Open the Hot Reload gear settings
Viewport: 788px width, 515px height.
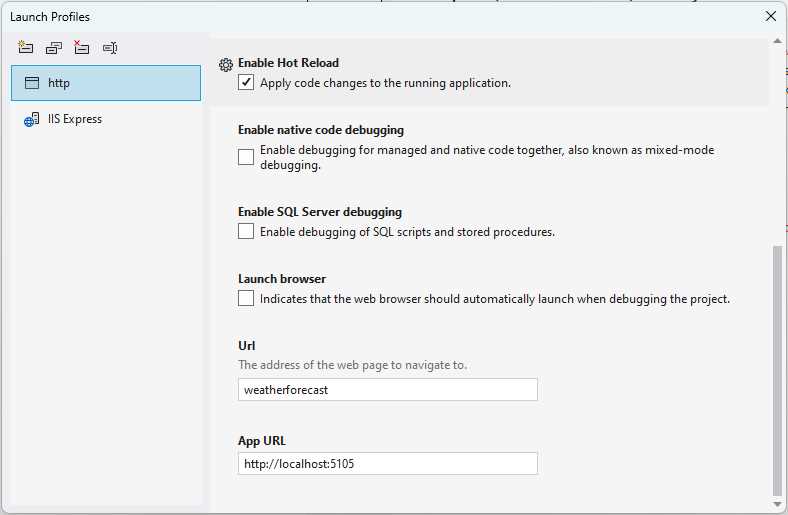(x=226, y=64)
